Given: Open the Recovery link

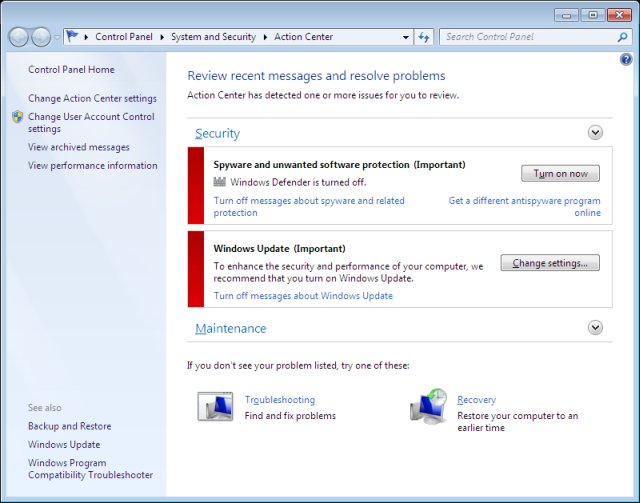Looking at the screenshot, I should point(476,400).
